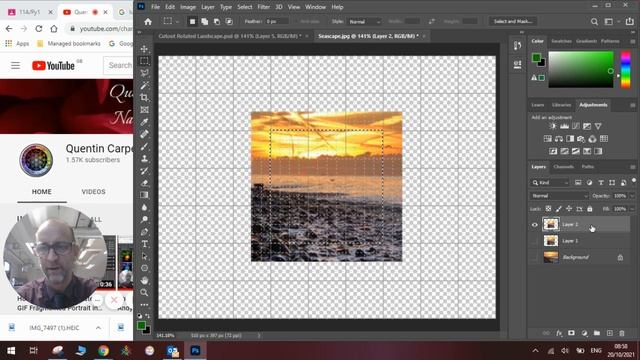Image resolution: width=640 pixels, height=360 pixels.
Task: Click the hue slider strip
Action: pos(625,69)
